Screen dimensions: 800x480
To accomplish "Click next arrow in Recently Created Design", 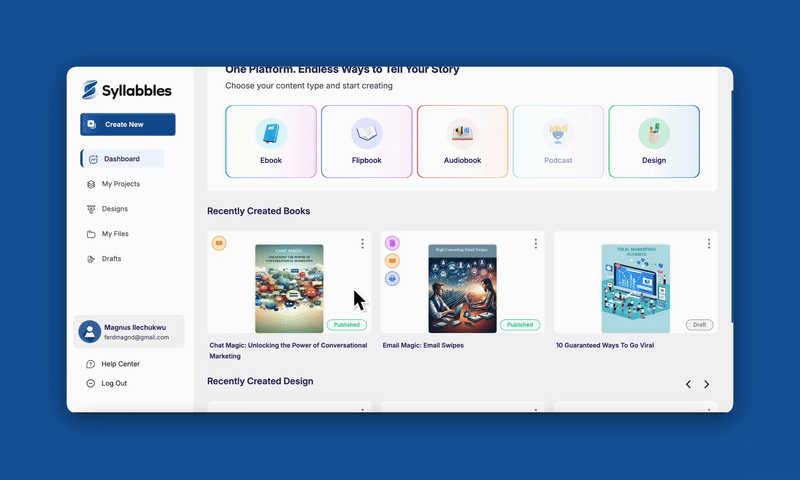I will click(x=706, y=384).
